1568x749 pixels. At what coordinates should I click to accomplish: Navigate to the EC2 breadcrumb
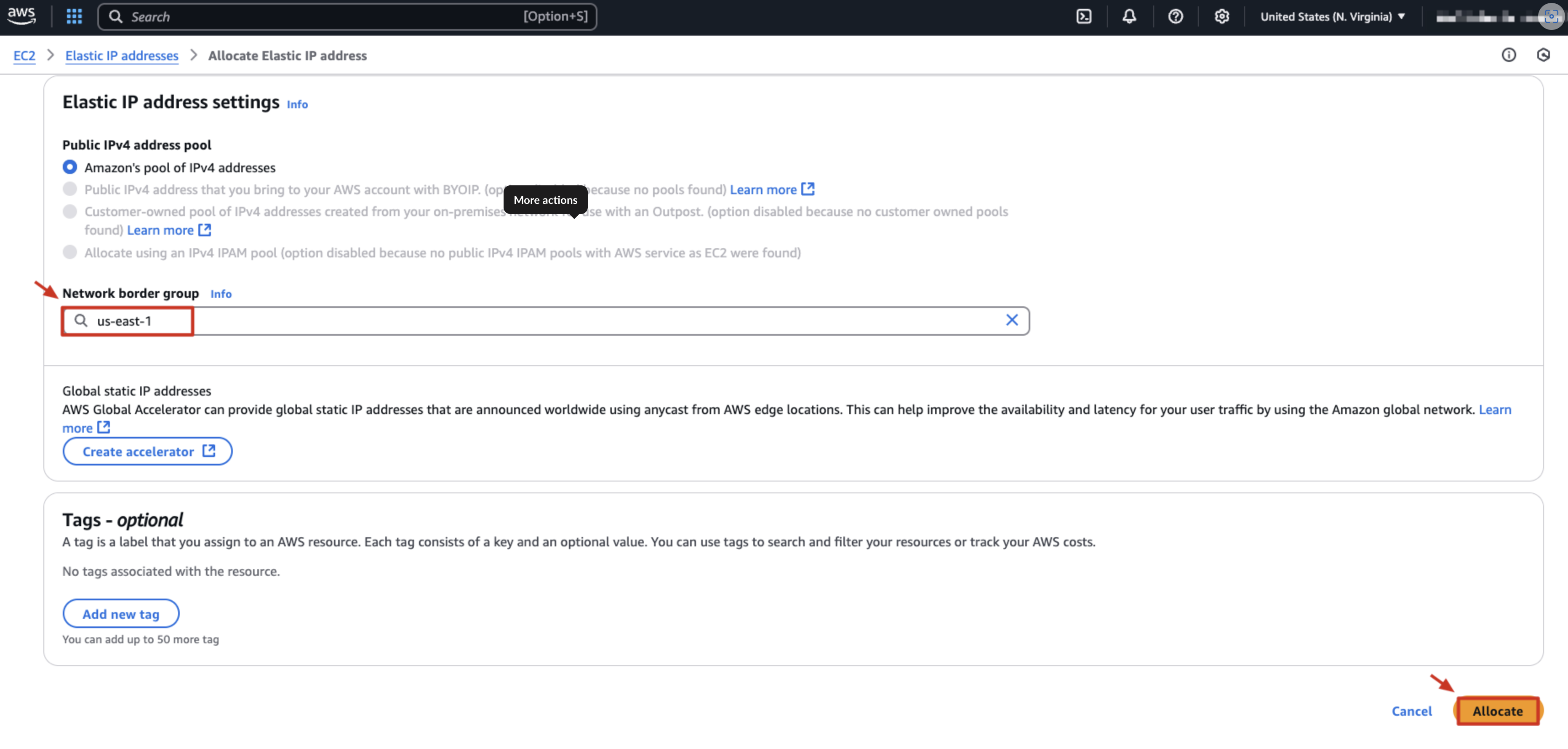coord(24,56)
